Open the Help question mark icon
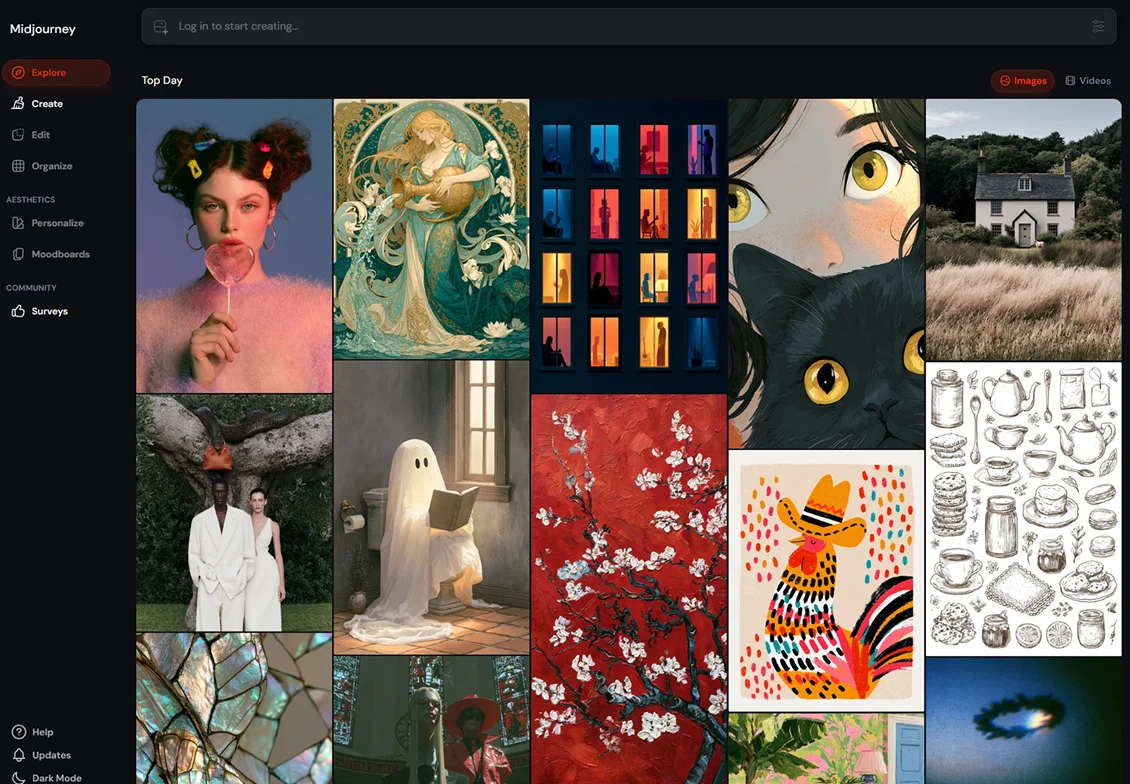Screen dimensions: 1130x784 coord(19,731)
